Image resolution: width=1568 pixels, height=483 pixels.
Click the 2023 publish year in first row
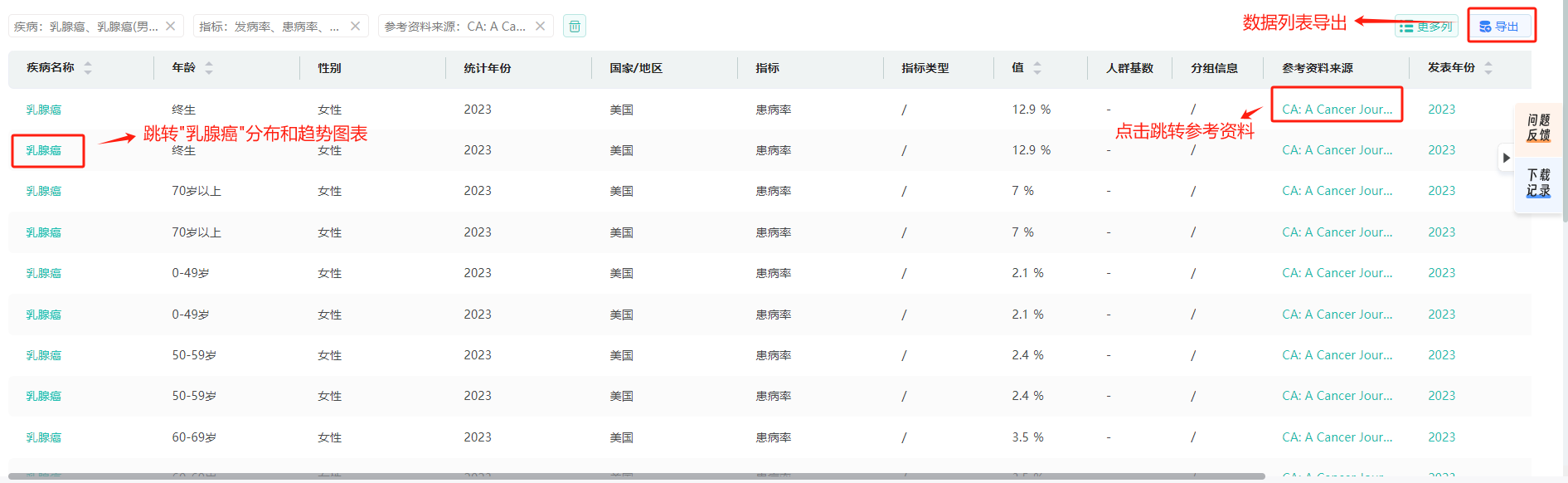[1441, 110]
